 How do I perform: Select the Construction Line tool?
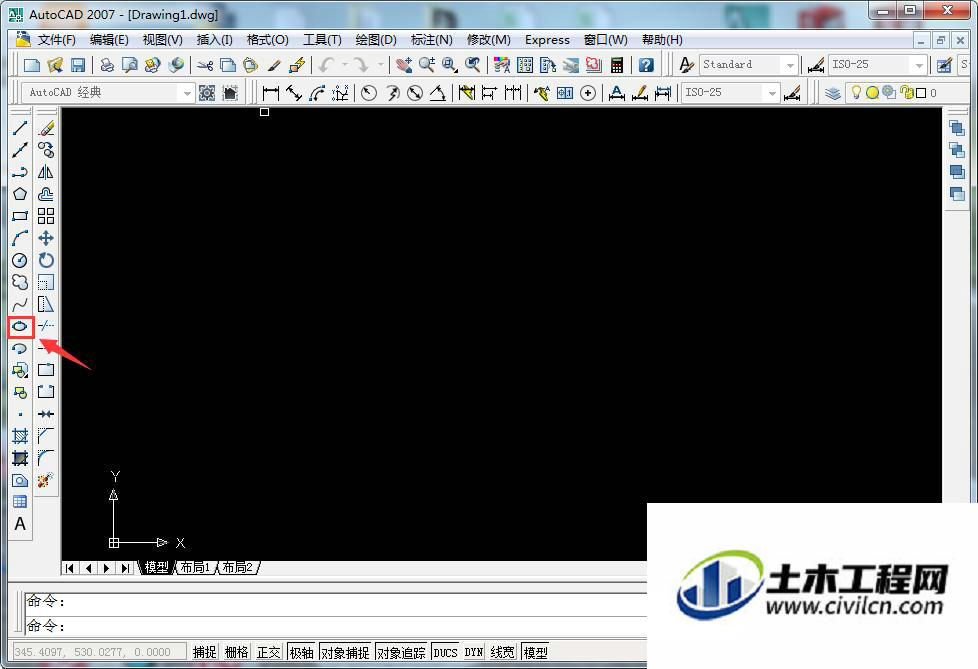point(20,150)
